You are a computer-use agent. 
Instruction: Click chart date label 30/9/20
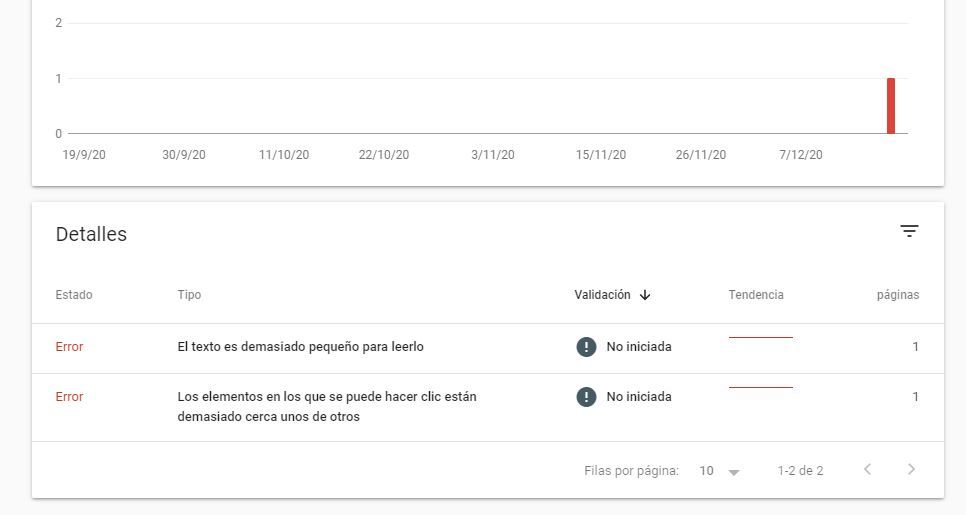click(184, 155)
